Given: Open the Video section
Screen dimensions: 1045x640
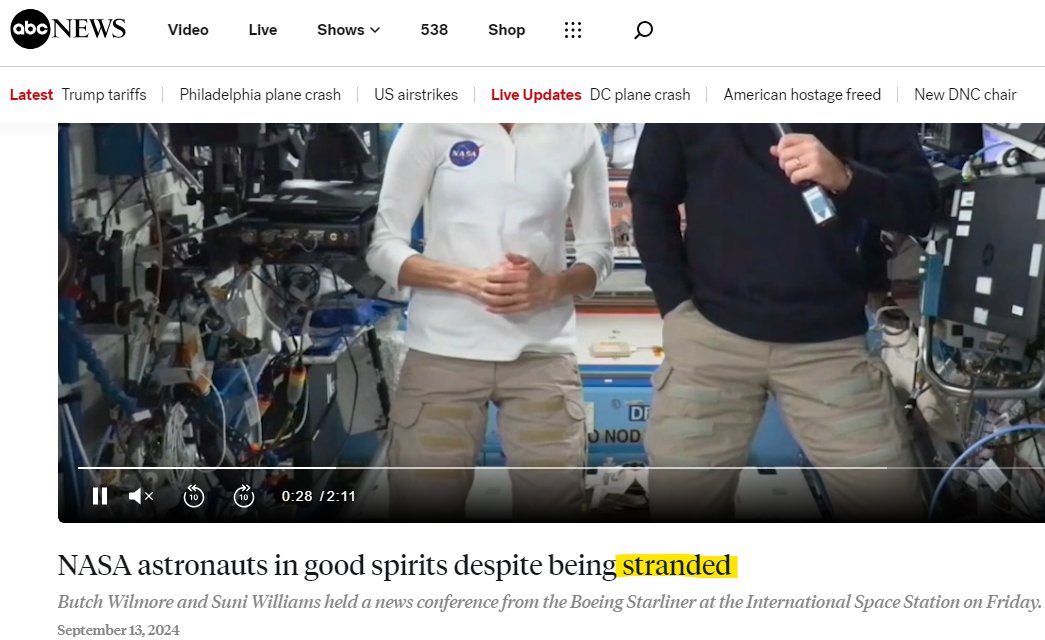Looking at the screenshot, I should point(188,30).
